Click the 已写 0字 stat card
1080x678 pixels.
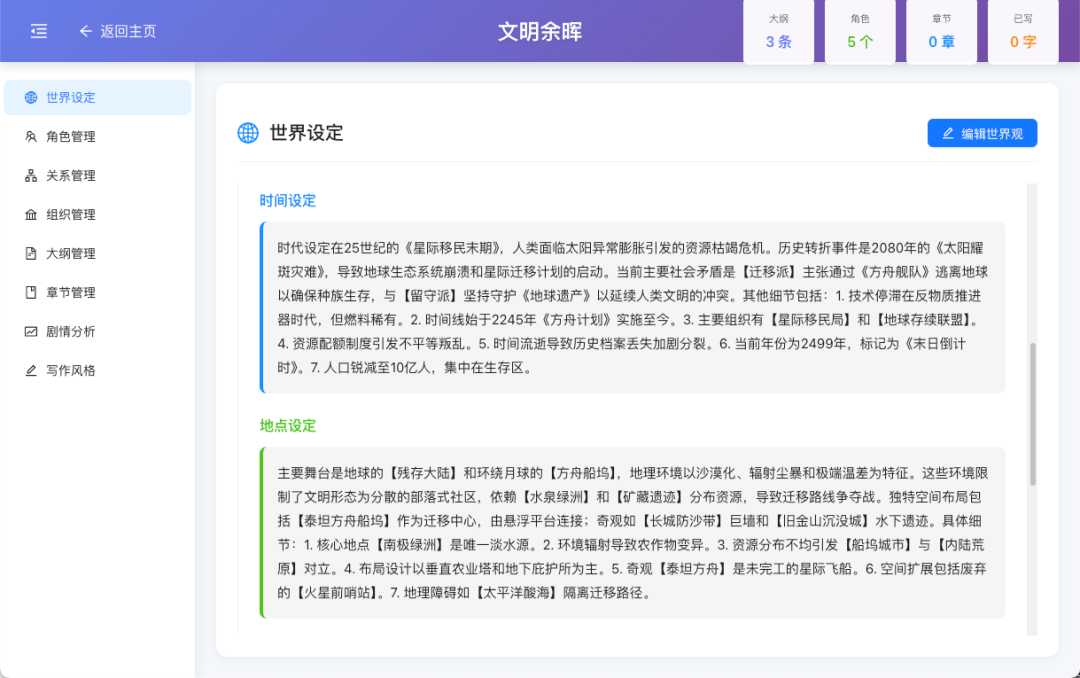(x=1022, y=31)
